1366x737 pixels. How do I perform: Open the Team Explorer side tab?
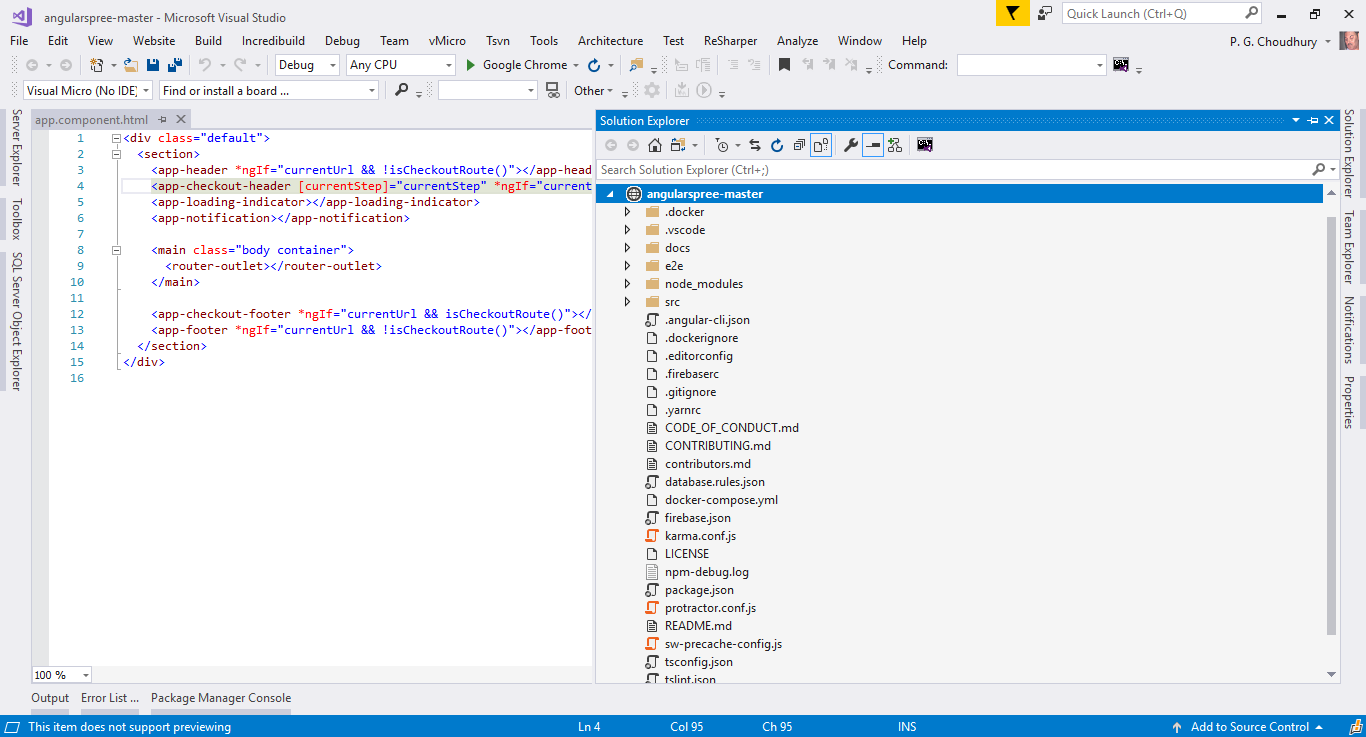[1349, 246]
